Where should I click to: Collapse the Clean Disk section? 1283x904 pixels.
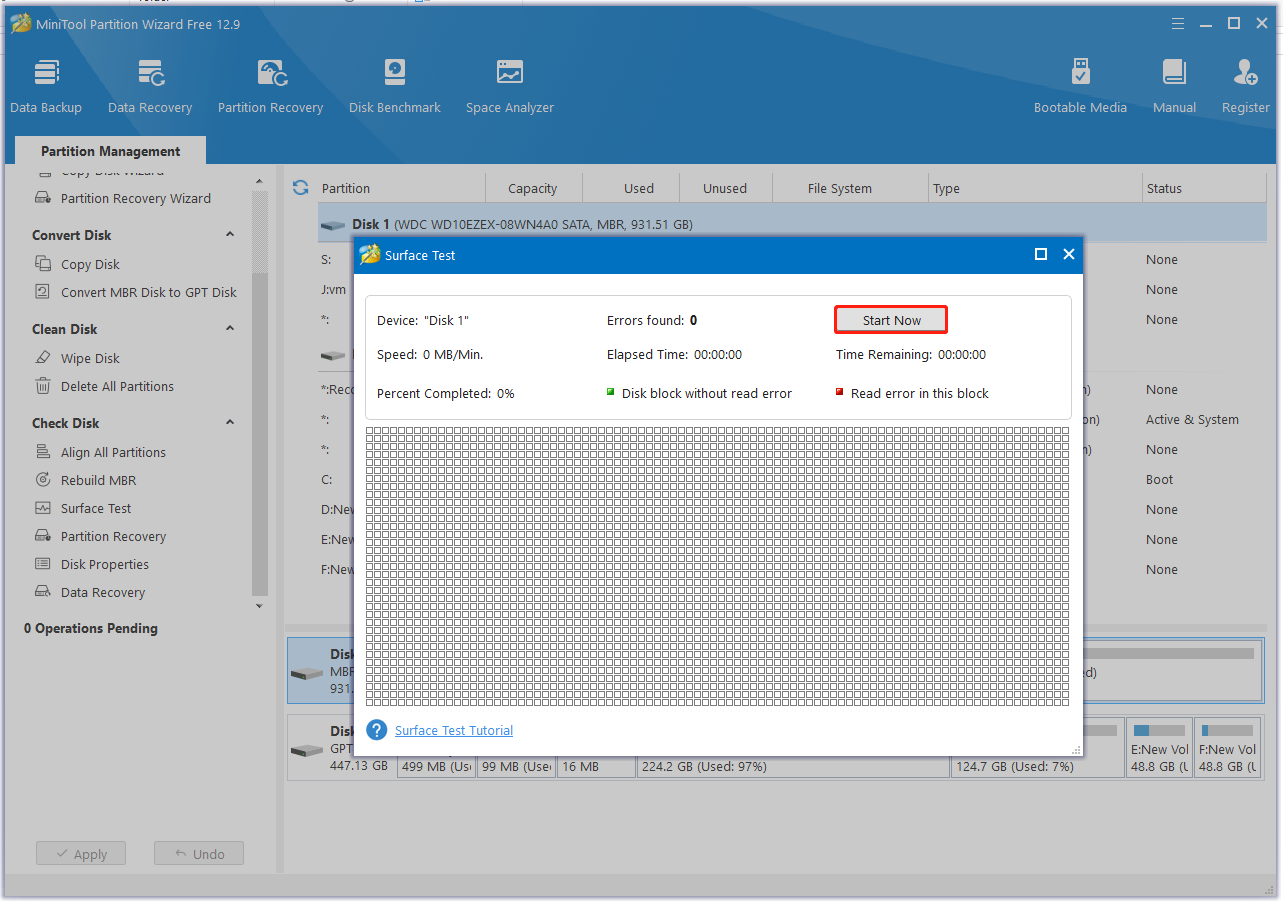230,329
